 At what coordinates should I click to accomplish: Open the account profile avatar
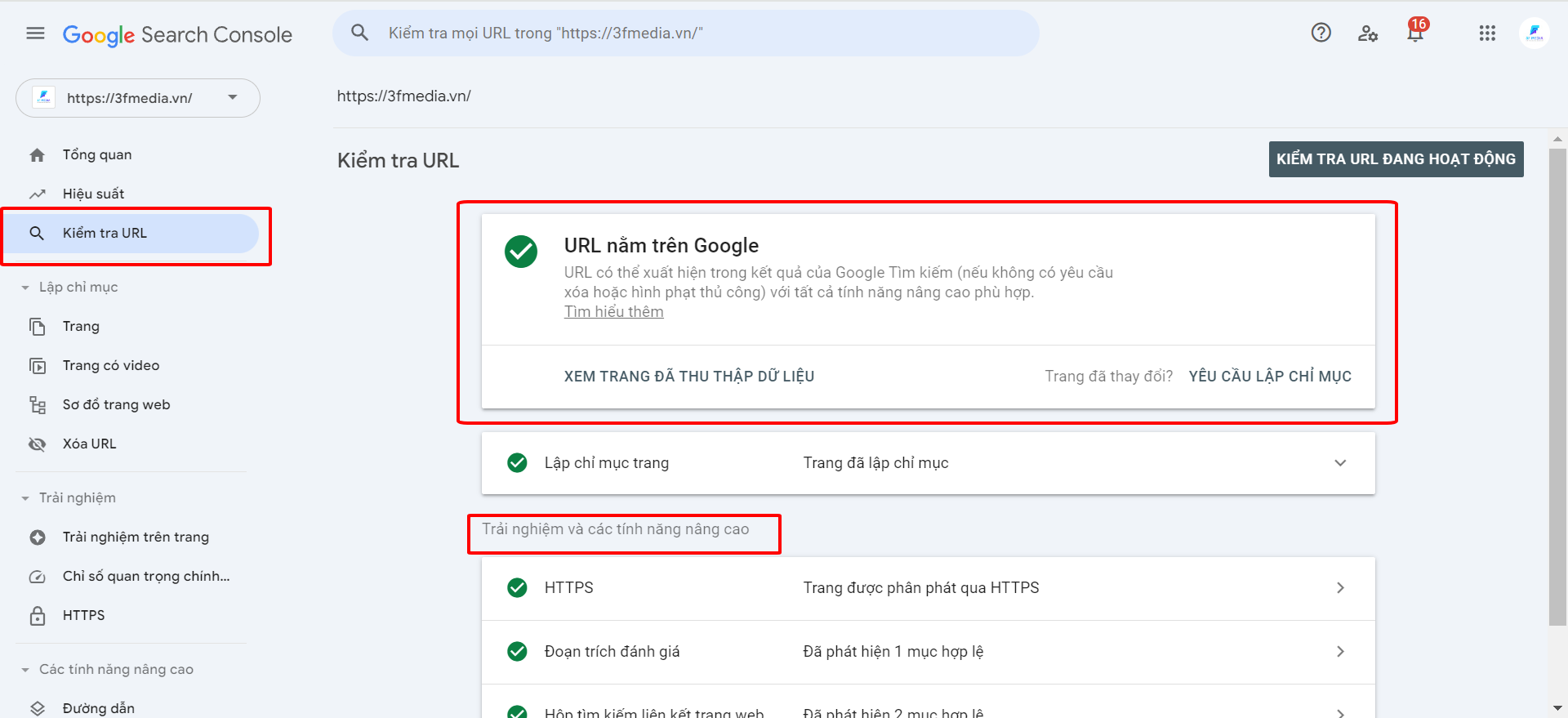click(x=1535, y=33)
